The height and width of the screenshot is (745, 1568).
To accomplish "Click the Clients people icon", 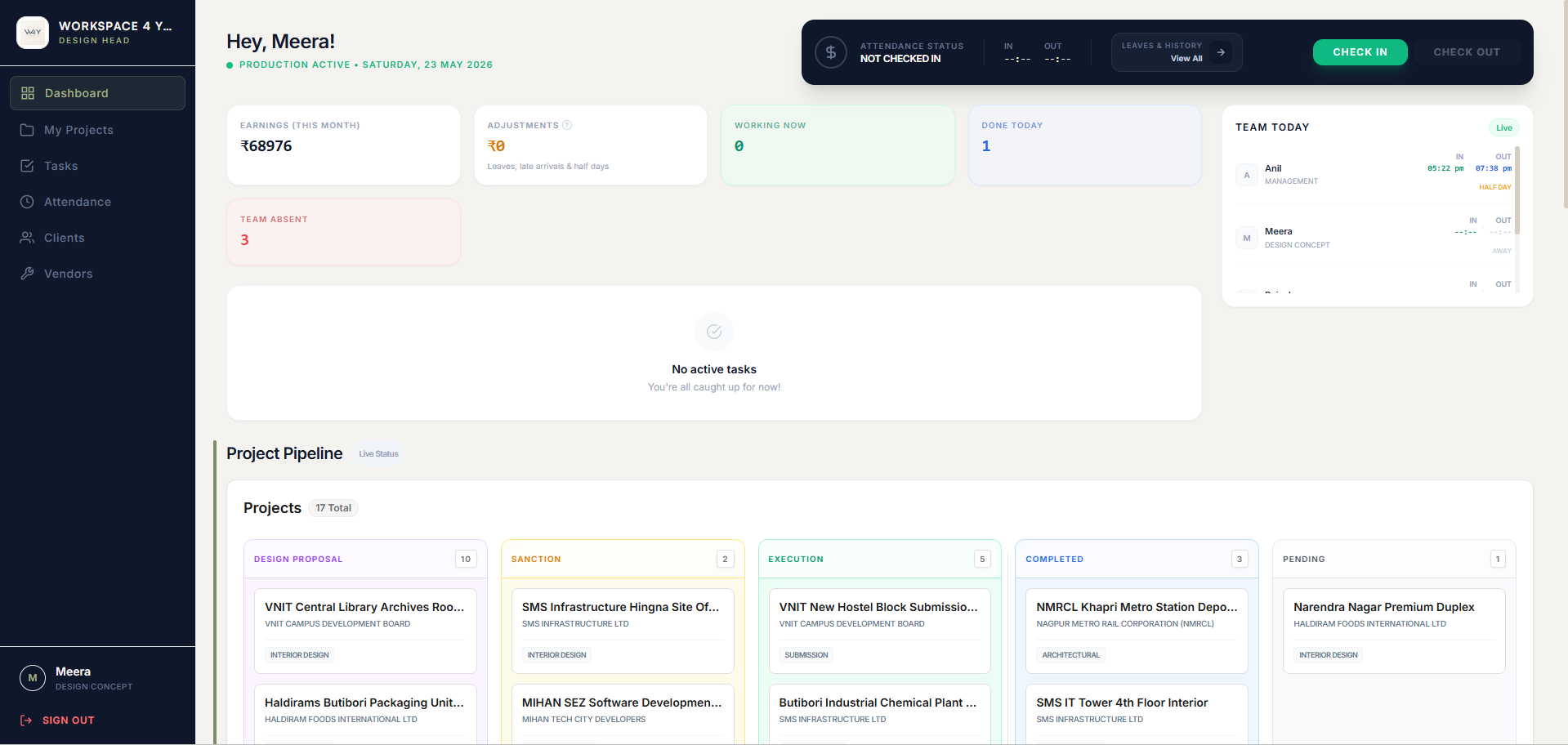I will point(27,238).
